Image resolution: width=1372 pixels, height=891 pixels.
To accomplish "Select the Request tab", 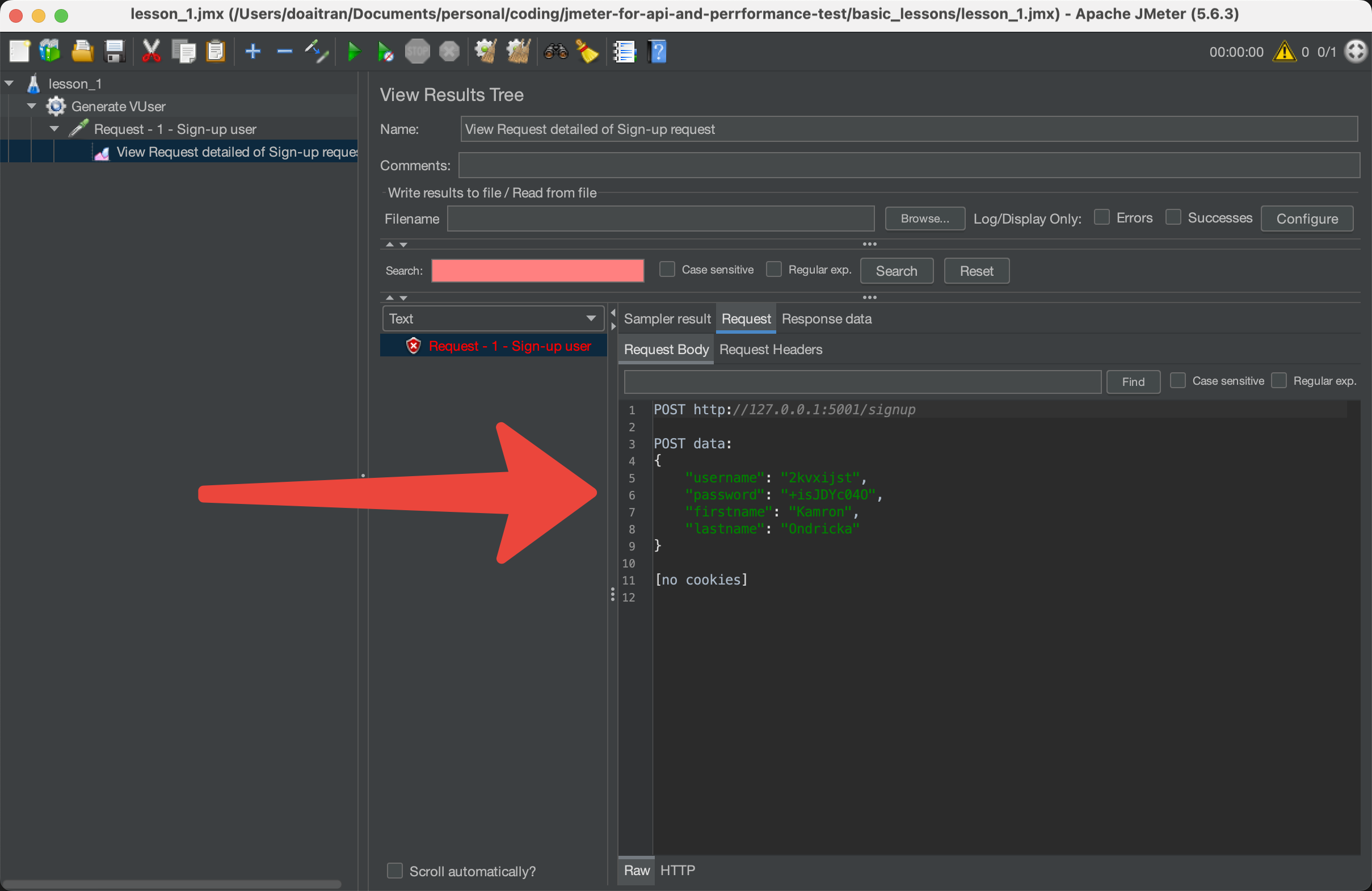I will 746,319.
